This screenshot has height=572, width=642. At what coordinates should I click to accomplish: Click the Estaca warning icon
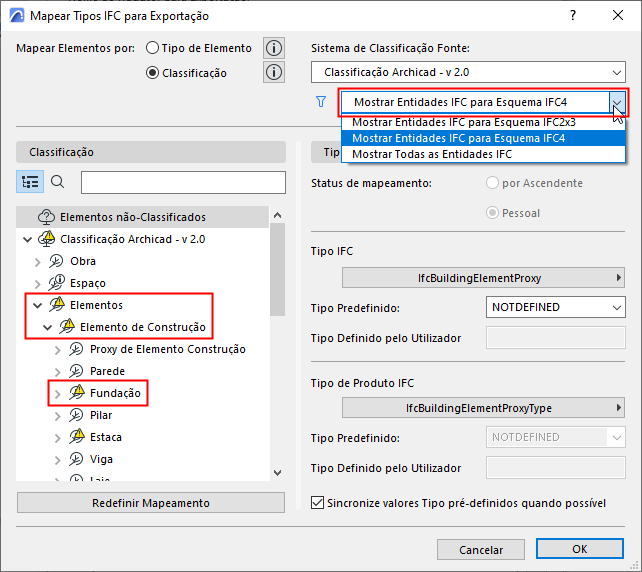pos(77,436)
